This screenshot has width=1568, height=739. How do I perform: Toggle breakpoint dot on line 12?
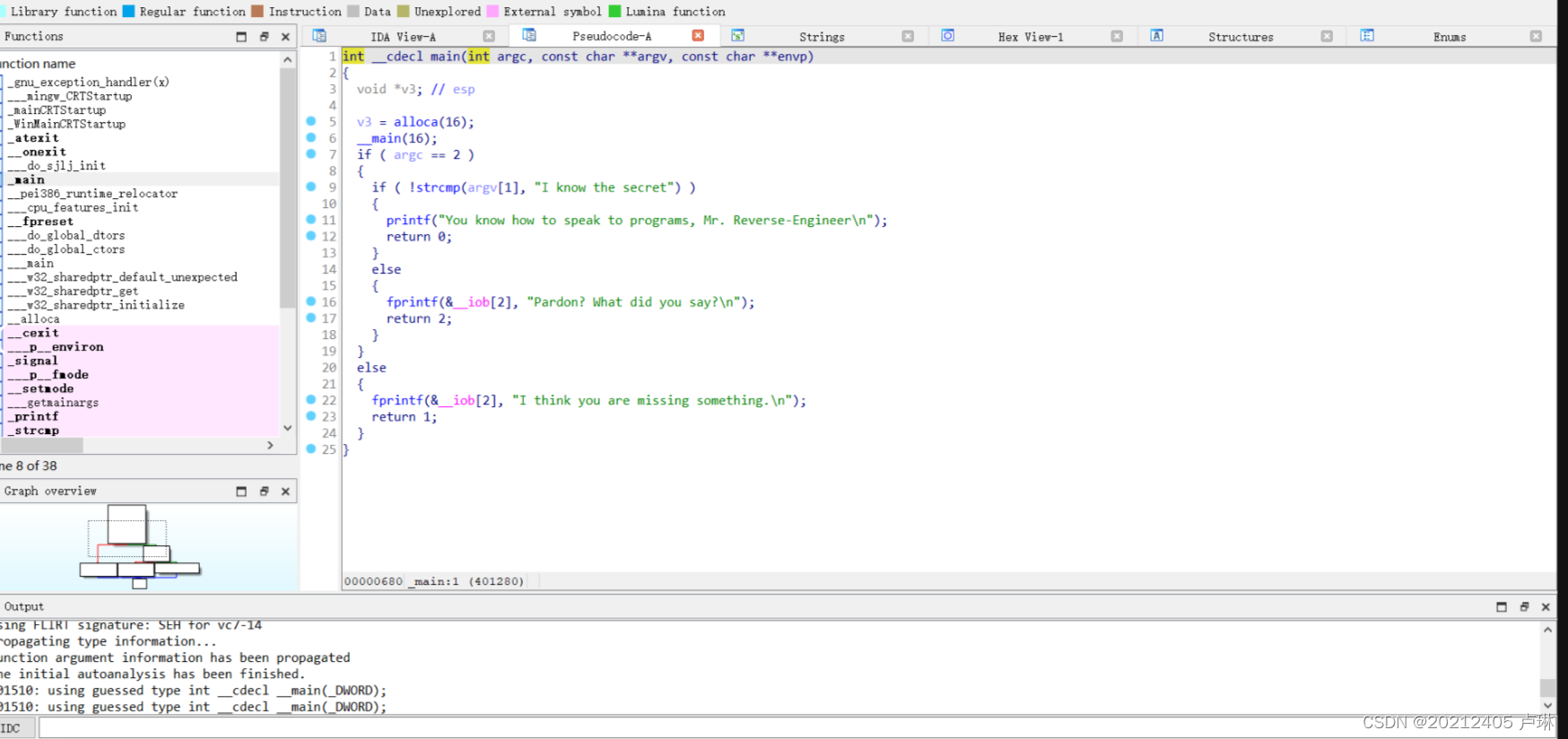click(311, 236)
